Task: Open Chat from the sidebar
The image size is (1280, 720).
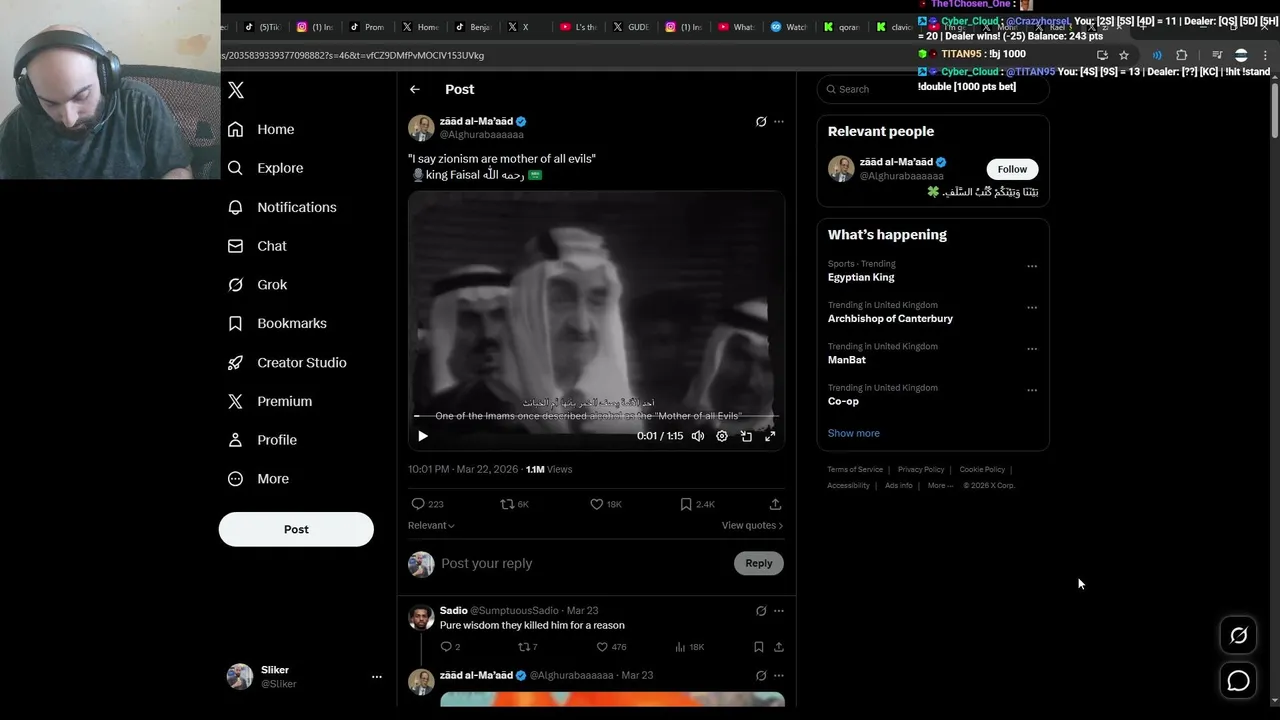Action: pos(257,246)
